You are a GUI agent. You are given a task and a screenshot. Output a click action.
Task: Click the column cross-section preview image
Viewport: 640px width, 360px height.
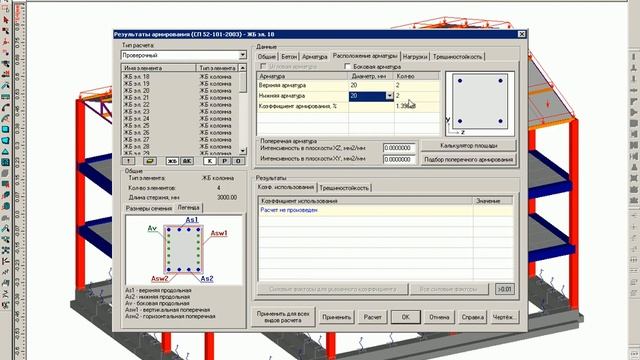pos(480,103)
